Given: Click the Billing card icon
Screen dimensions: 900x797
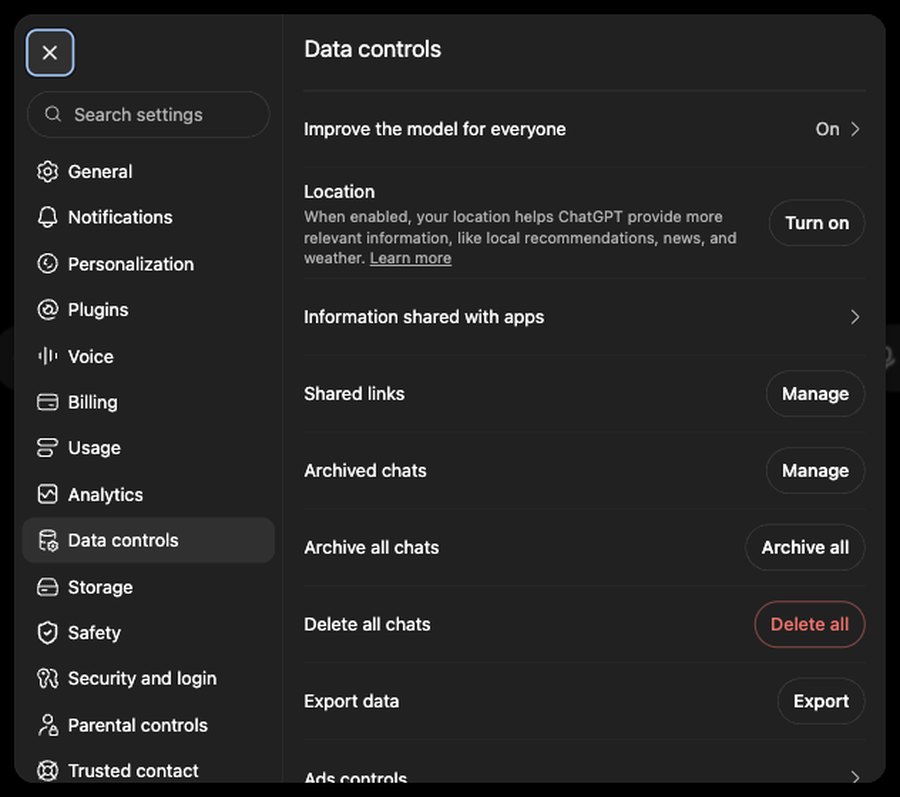Looking at the screenshot, I should (48, 402).
